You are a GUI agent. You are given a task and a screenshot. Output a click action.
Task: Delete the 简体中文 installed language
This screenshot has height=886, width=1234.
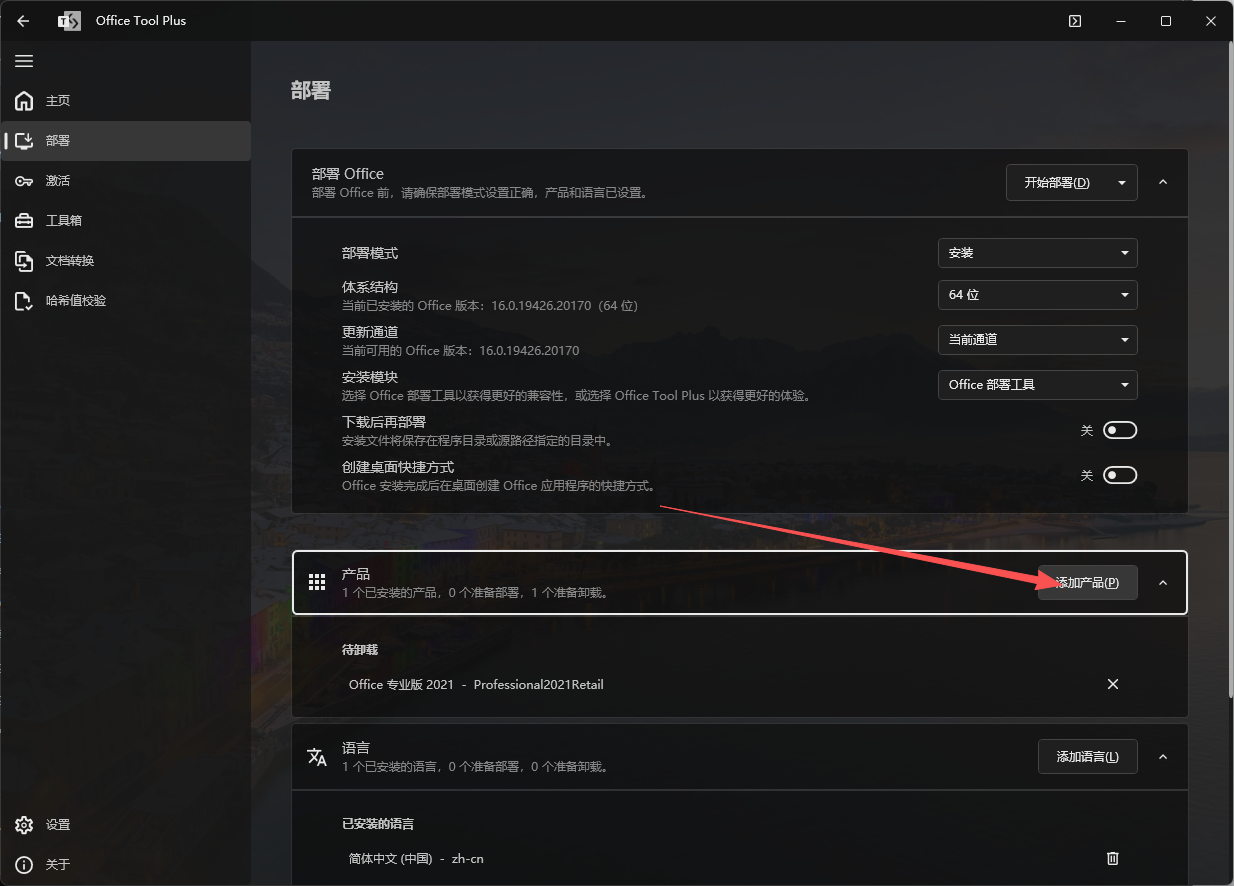pyautogui.click(x=1112, y=858)
